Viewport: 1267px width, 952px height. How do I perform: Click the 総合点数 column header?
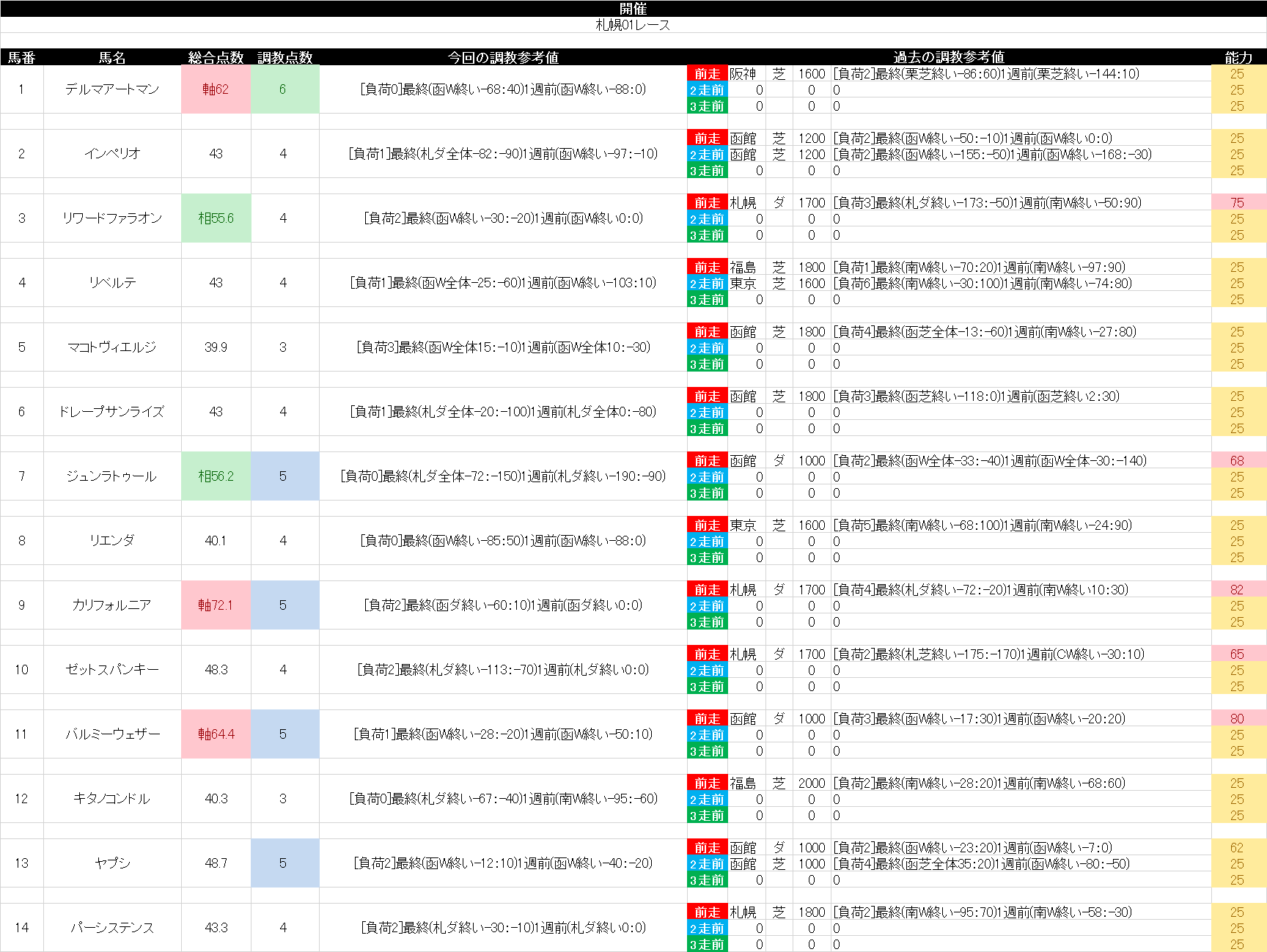click(216, 57)
